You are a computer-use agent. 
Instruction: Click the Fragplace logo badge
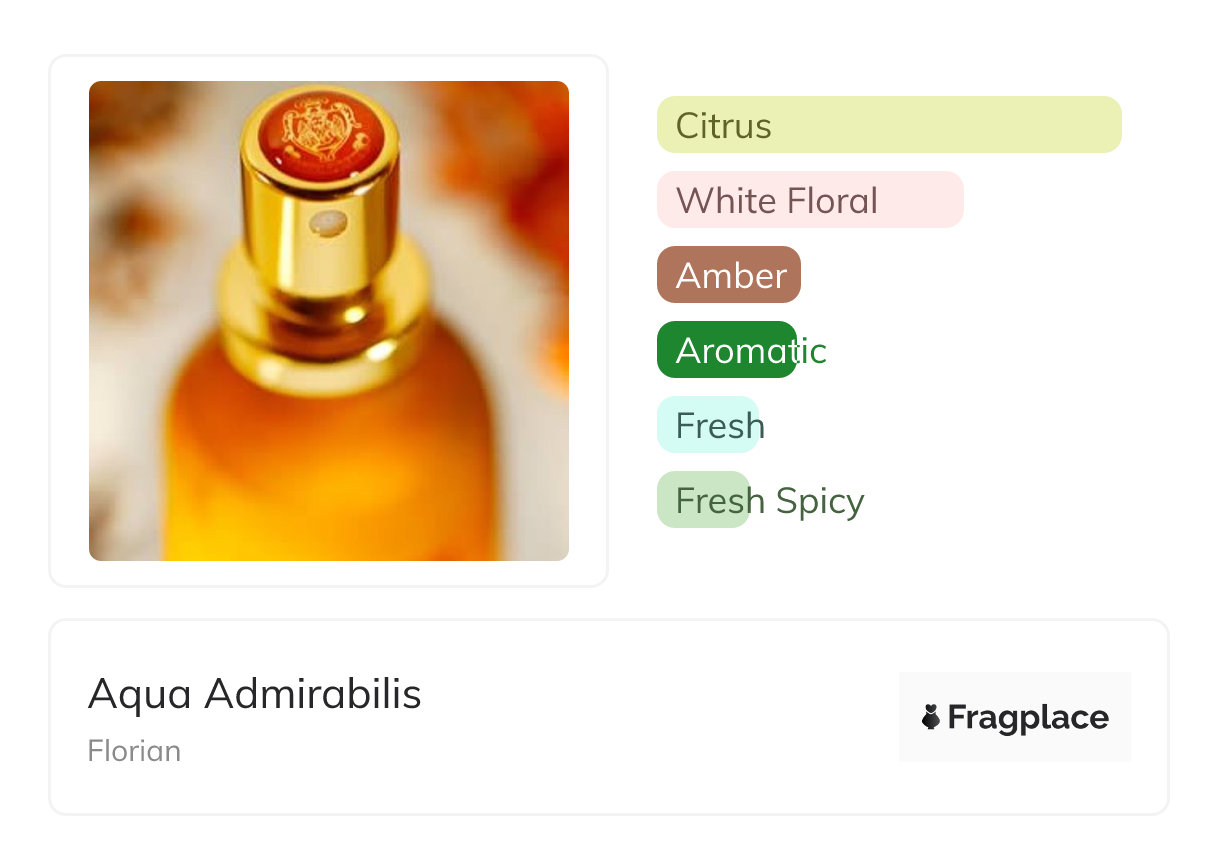coord(1014,717)
